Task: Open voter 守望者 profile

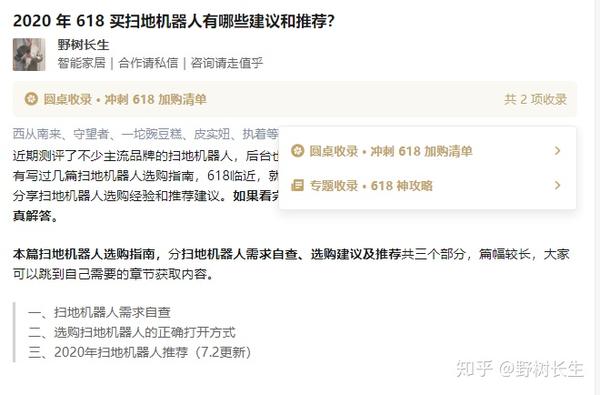Action: pos(91,134)
